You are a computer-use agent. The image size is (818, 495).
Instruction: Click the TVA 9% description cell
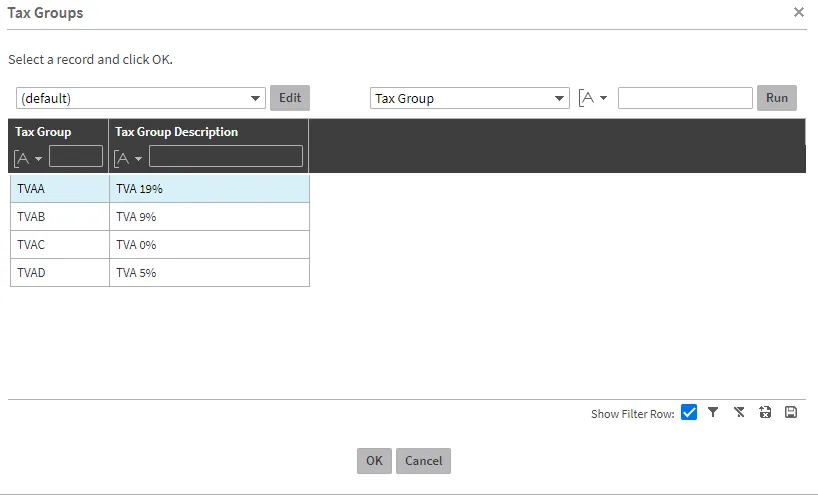point(209,216)
